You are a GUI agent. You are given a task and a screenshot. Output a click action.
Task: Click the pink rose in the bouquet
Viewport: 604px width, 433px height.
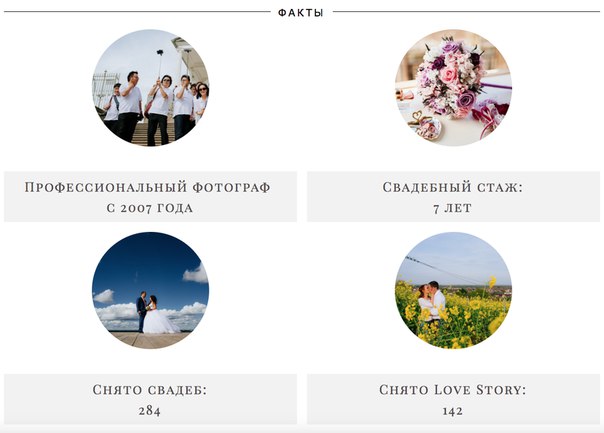click(x=449, y=74)
